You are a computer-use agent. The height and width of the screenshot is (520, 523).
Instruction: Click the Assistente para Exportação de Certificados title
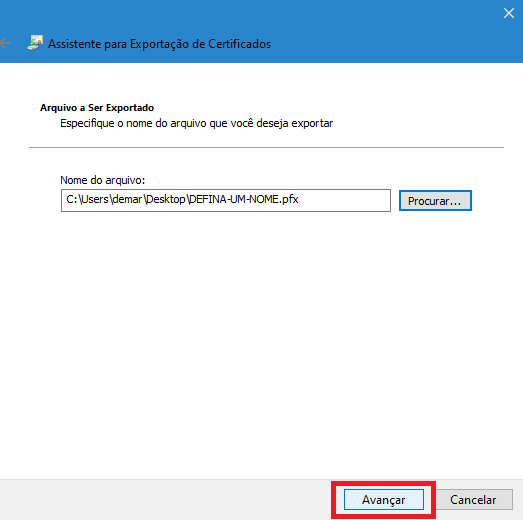159,44
